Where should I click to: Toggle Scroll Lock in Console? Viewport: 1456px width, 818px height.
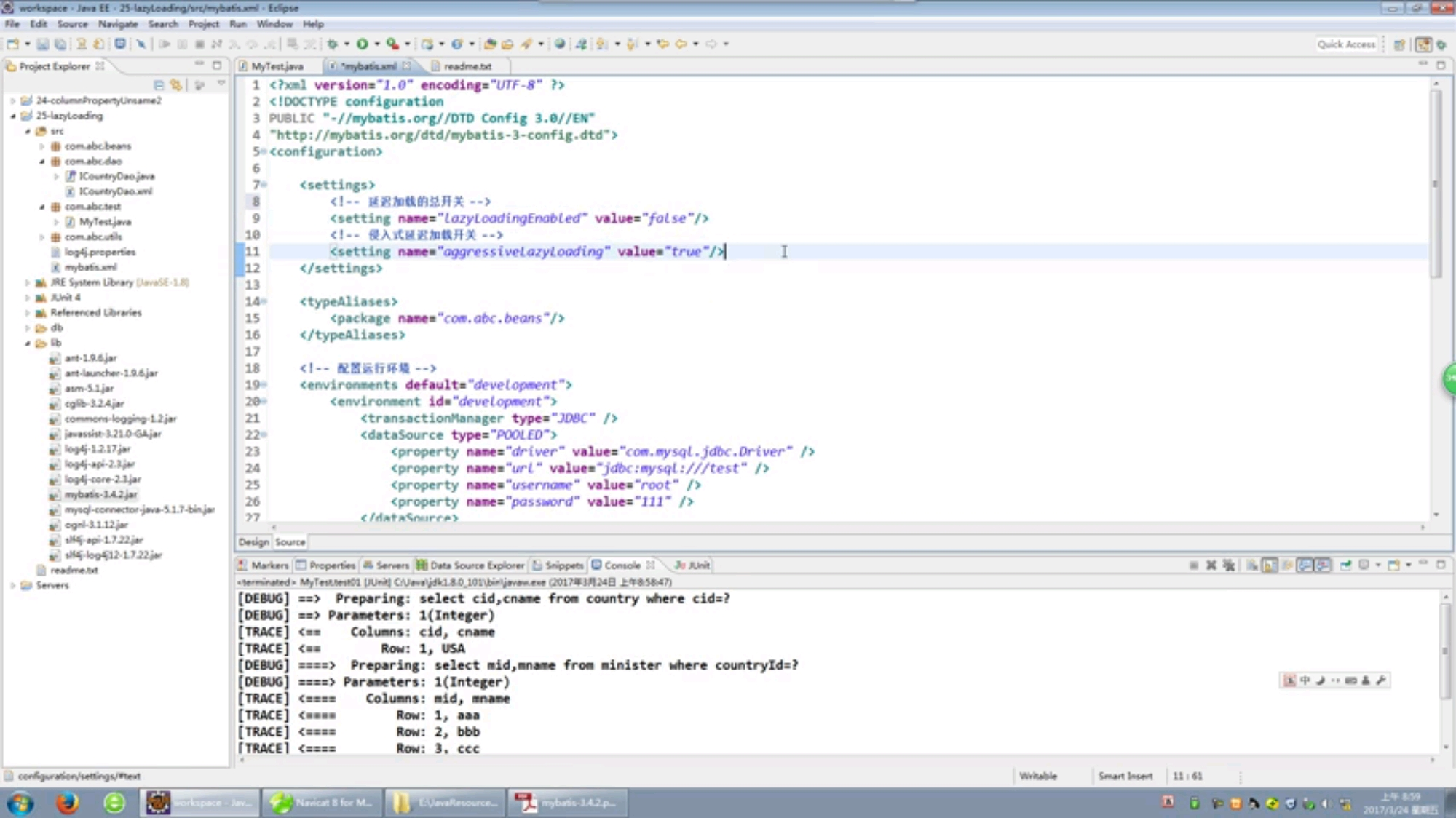[1269, 565]
